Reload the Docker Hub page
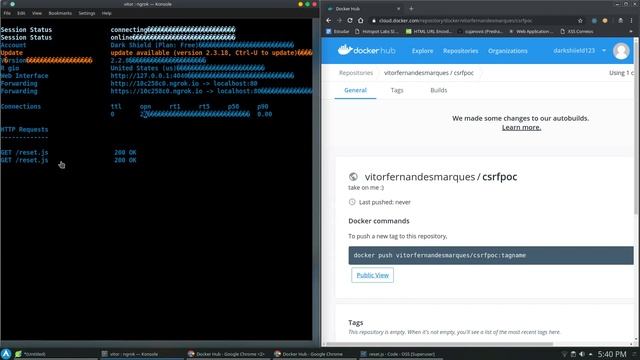 pos(350,20)
